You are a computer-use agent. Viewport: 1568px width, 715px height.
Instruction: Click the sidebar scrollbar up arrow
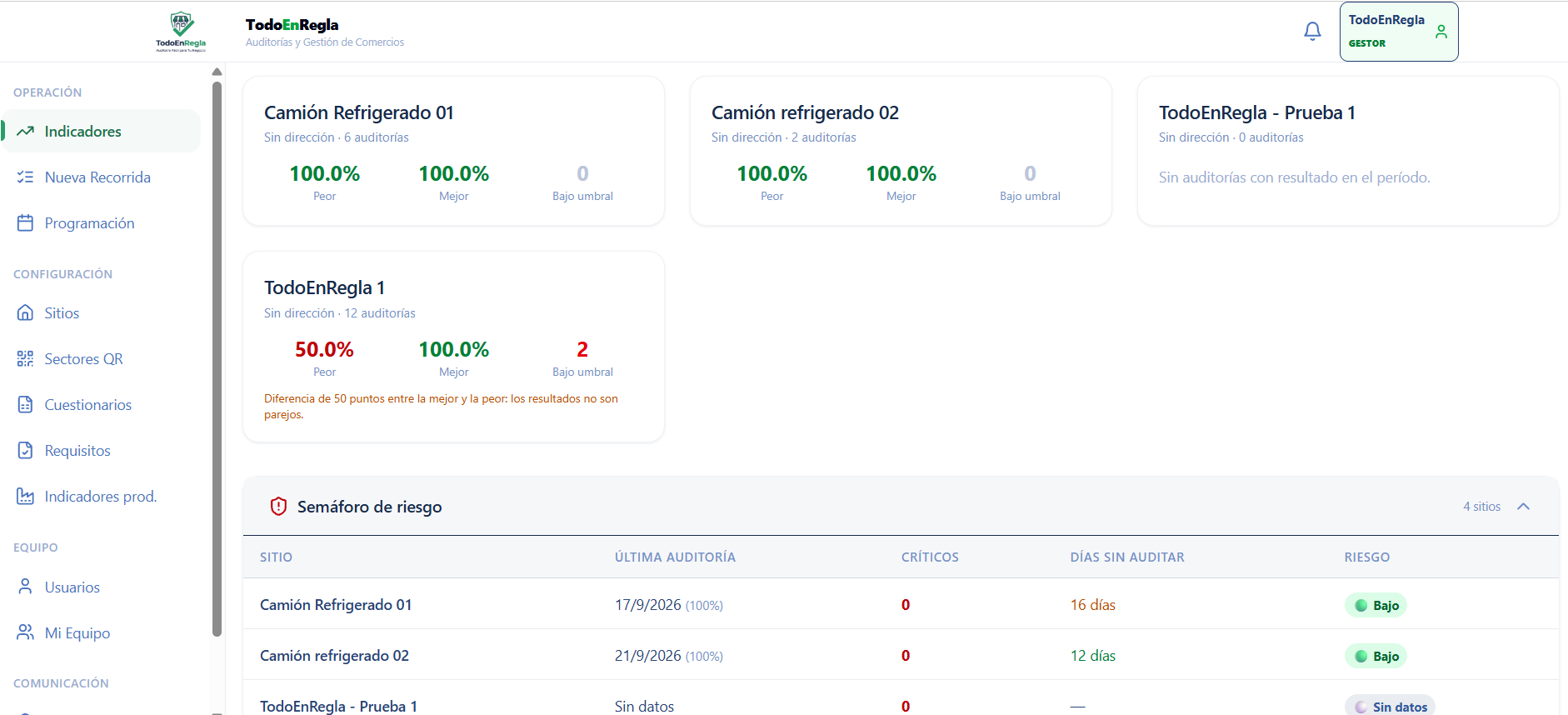point(217,72)
